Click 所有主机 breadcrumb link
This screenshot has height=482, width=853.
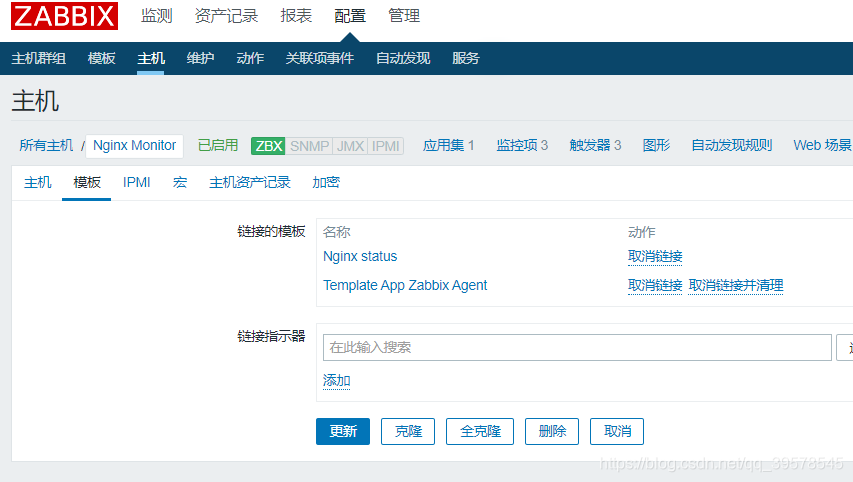[46, 145]
